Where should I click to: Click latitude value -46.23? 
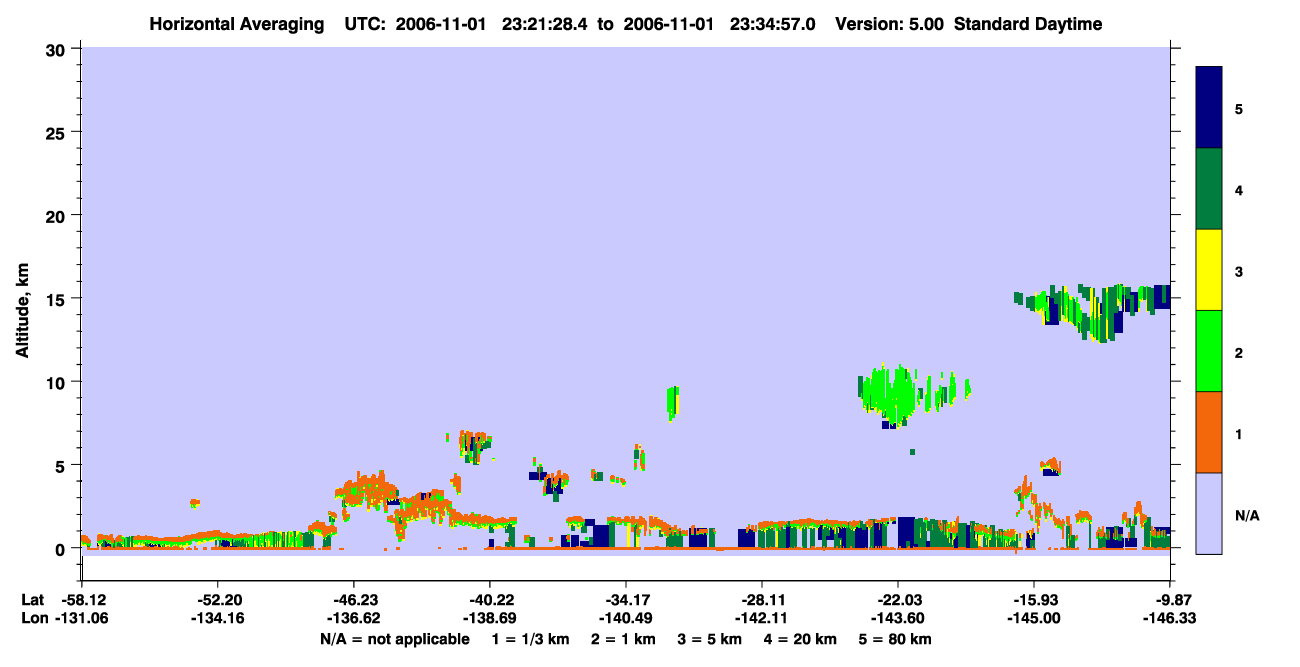point(354,600)
